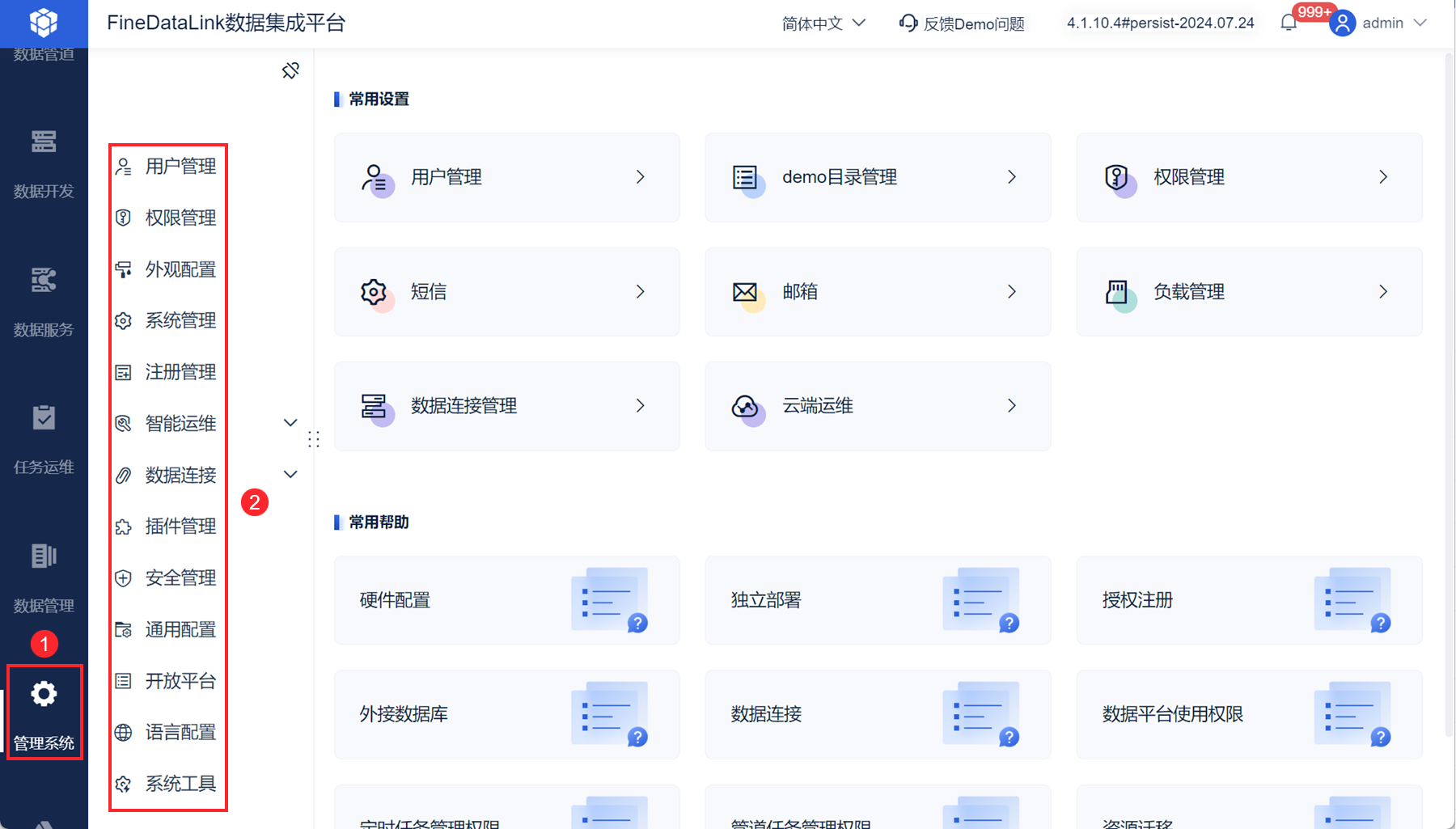The width and height of the screenshot is (1456, 829).
Task: Click the arrow on 权限管理 card
Action: click(1383, 177)
